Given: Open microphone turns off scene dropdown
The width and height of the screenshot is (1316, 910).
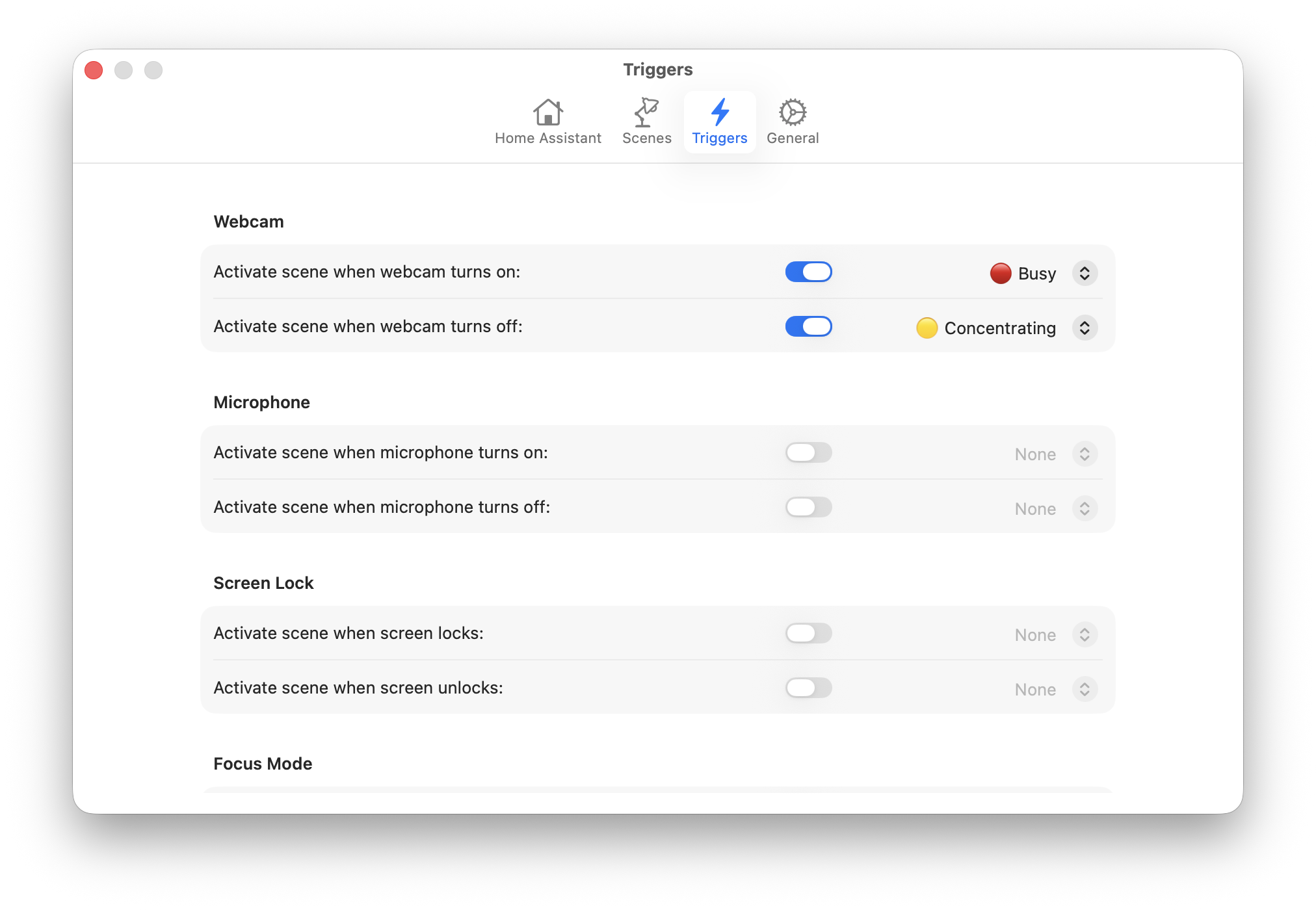Looking at the screenshot, I should tap(1085, 509).
